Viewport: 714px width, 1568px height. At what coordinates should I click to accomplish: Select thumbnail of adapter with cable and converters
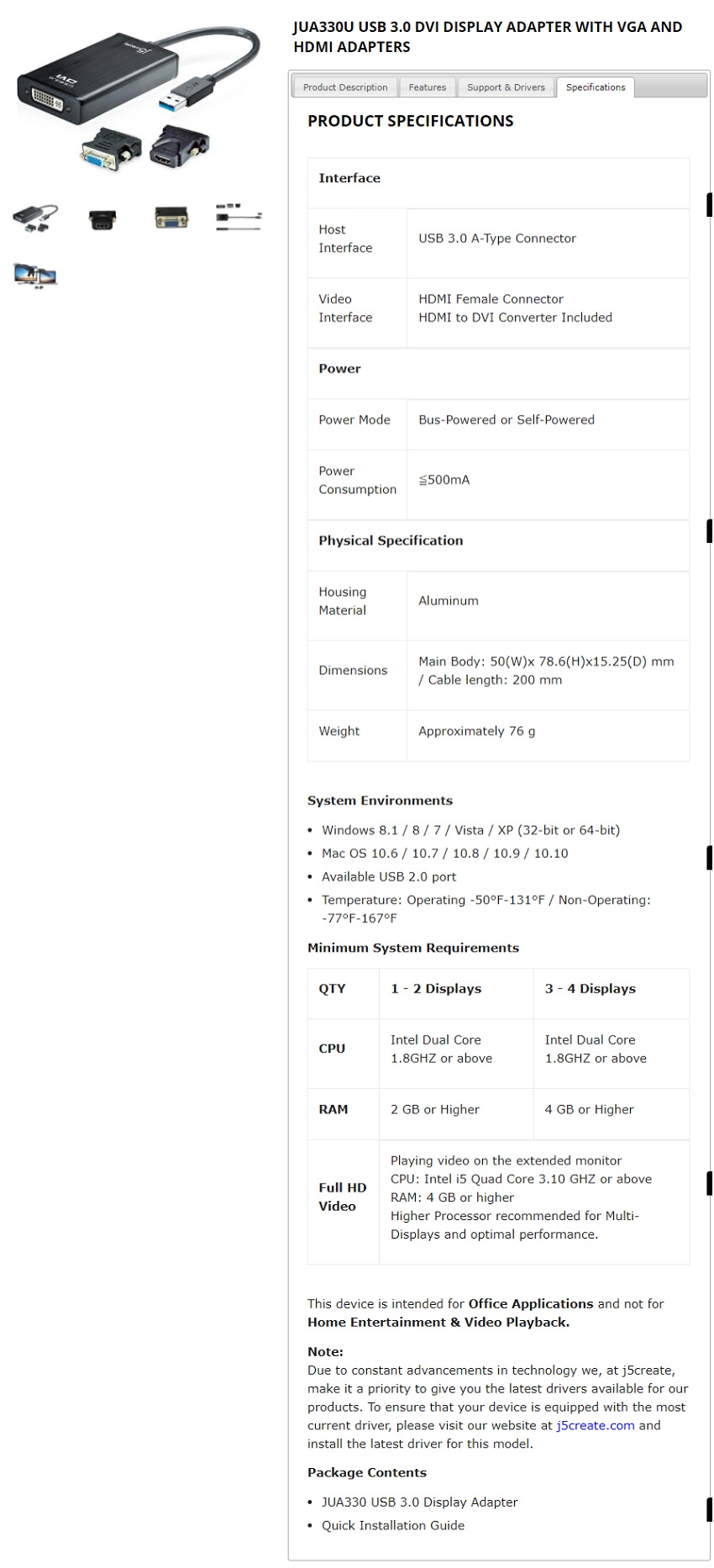point(35,218)
